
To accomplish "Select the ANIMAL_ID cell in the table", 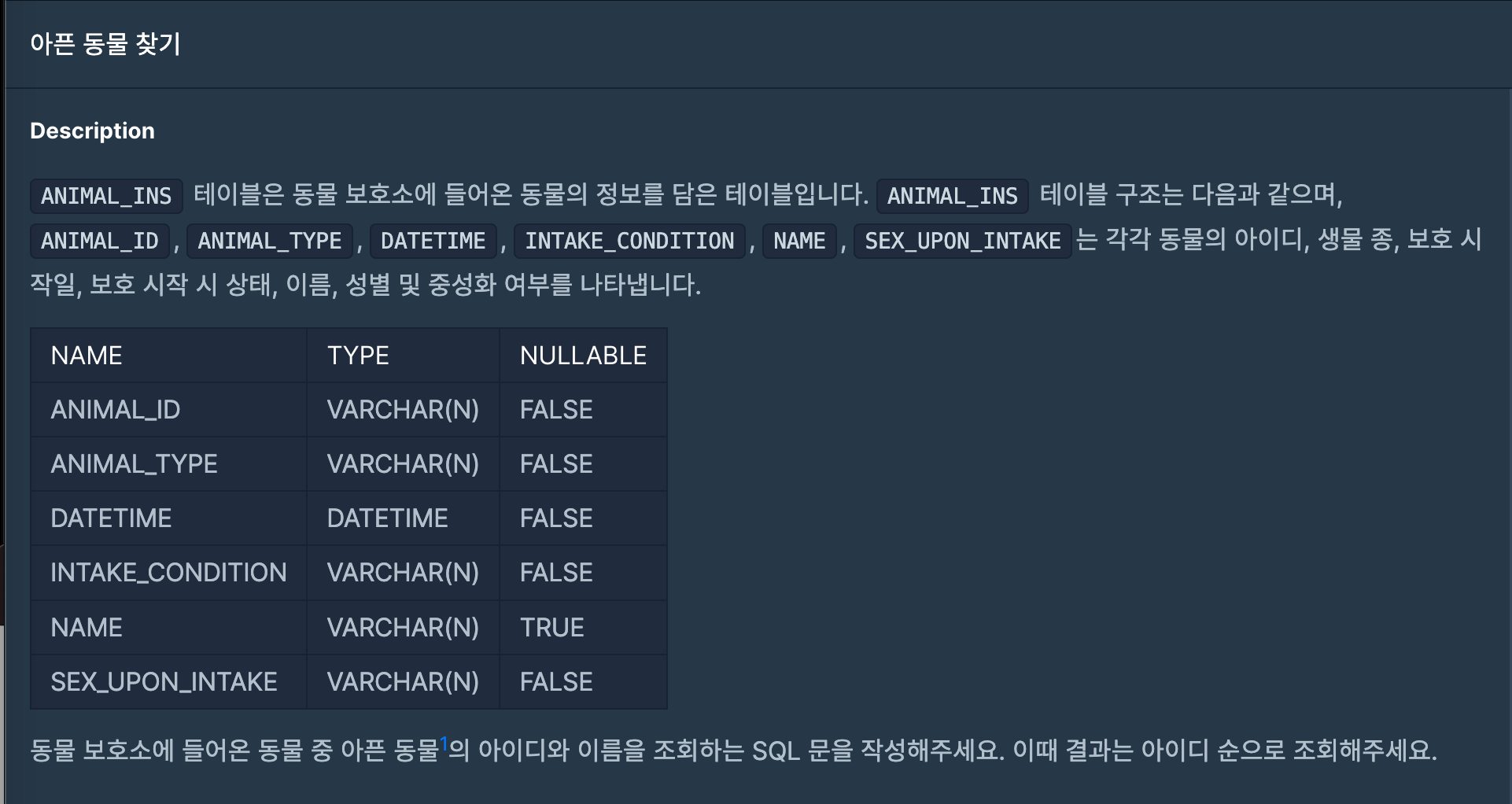I will point(116,410).
